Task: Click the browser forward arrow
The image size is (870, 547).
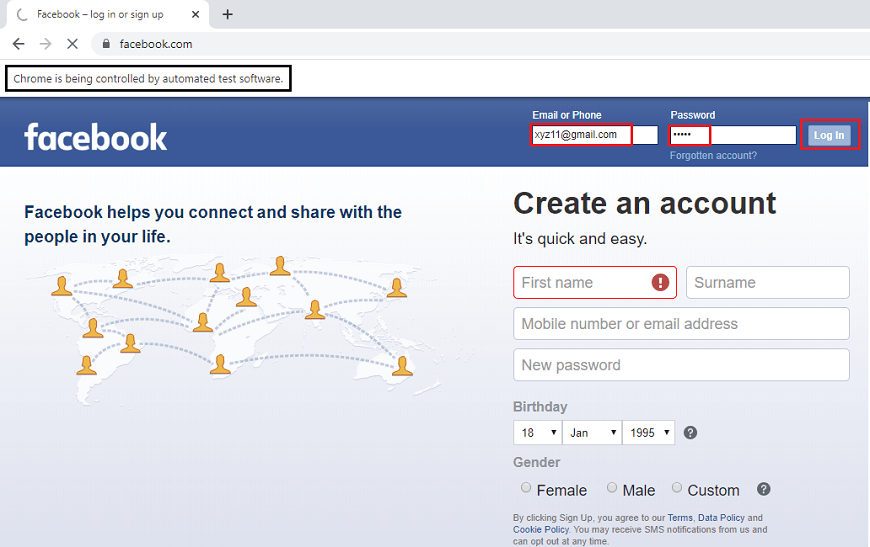Action: click(45, 44)
